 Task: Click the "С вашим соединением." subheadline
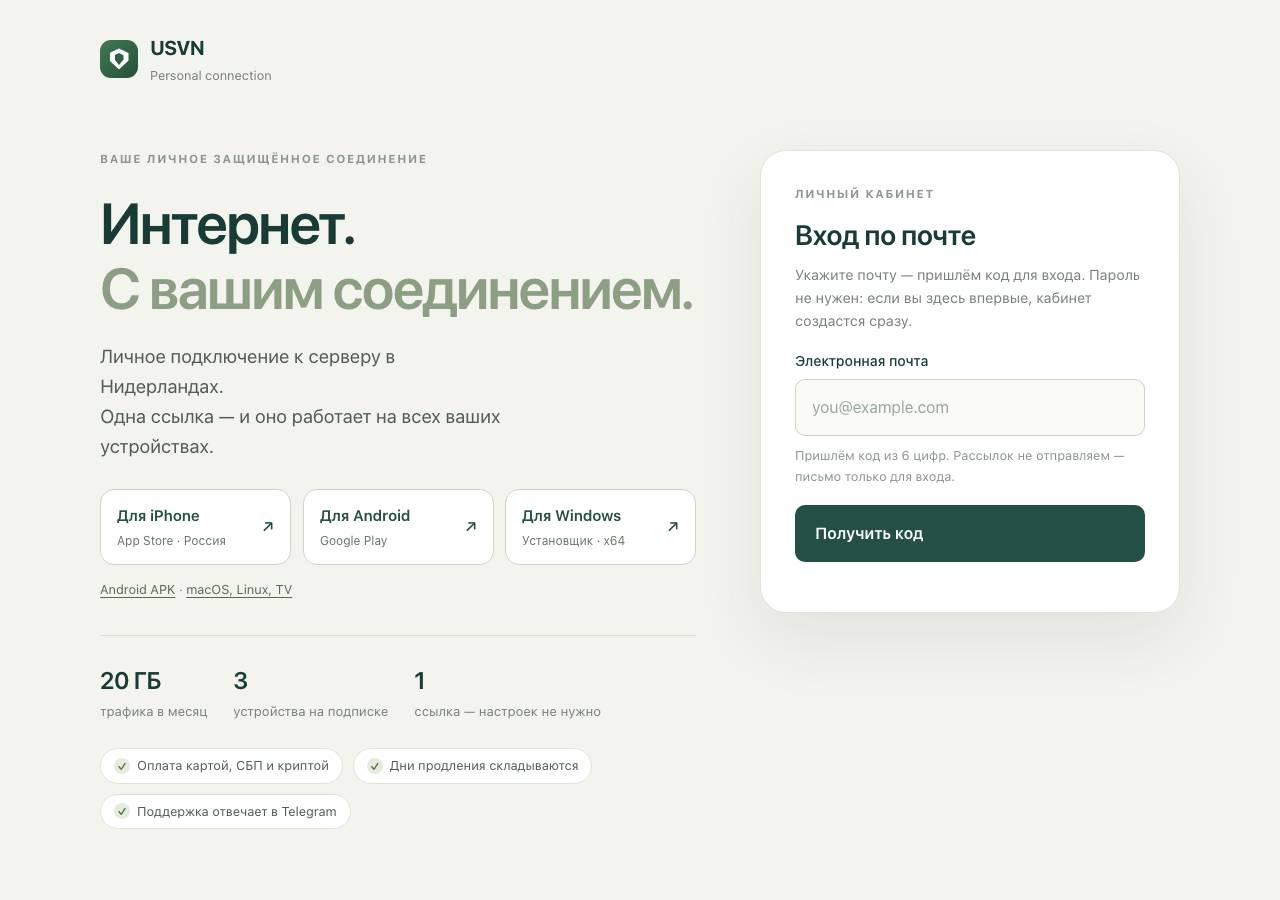(x=397, y=290)
